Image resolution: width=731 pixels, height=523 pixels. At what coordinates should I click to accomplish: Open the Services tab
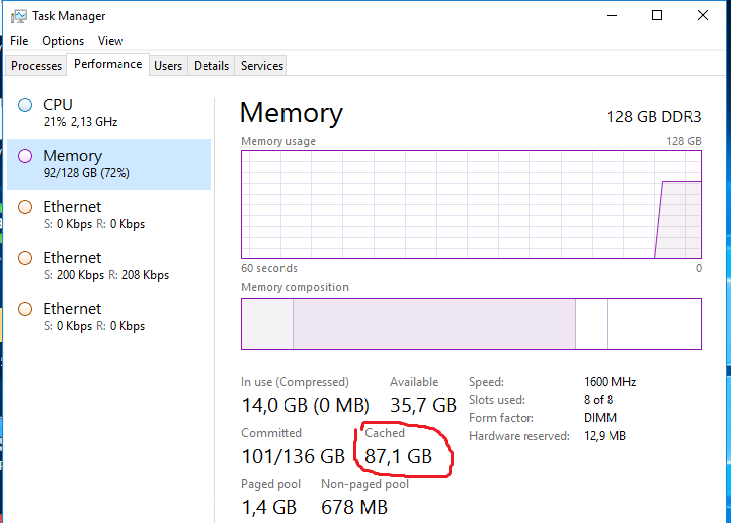pos(262,66)
